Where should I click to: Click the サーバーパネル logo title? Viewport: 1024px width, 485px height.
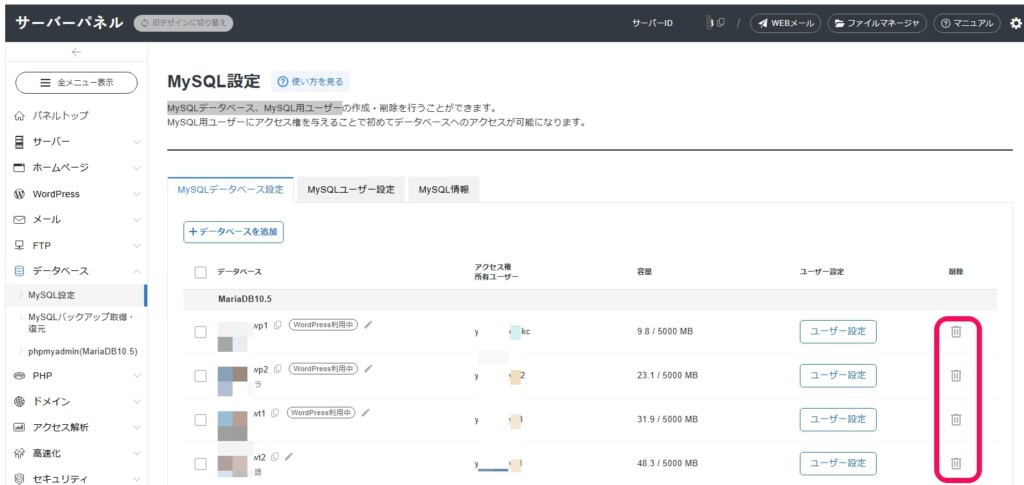pyautogui.click(x=69, y=23)
